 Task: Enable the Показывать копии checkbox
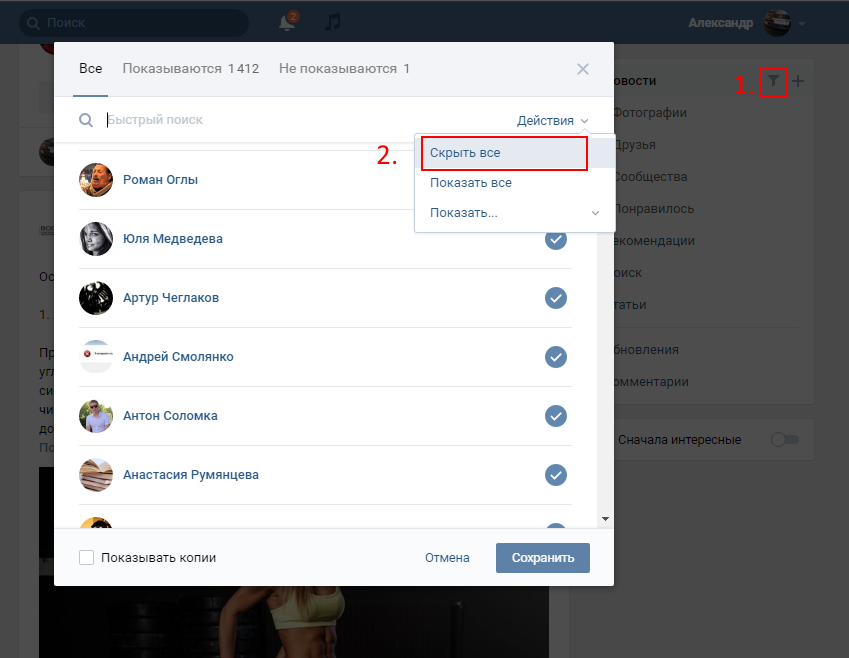(x=87, y=558)
